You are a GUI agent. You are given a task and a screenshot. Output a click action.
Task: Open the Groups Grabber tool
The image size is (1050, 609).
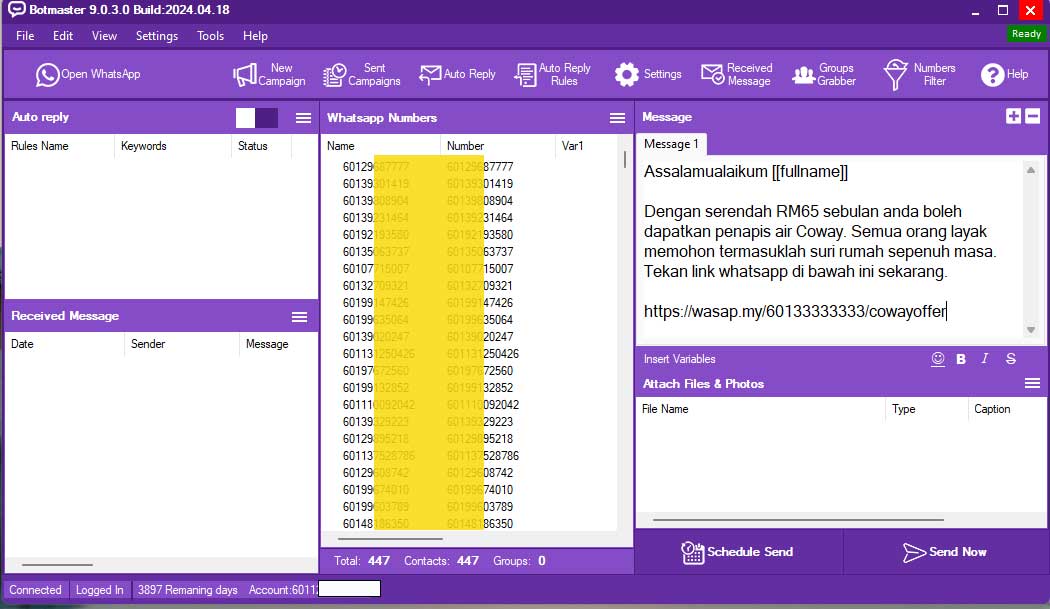(x=824, y=75)
